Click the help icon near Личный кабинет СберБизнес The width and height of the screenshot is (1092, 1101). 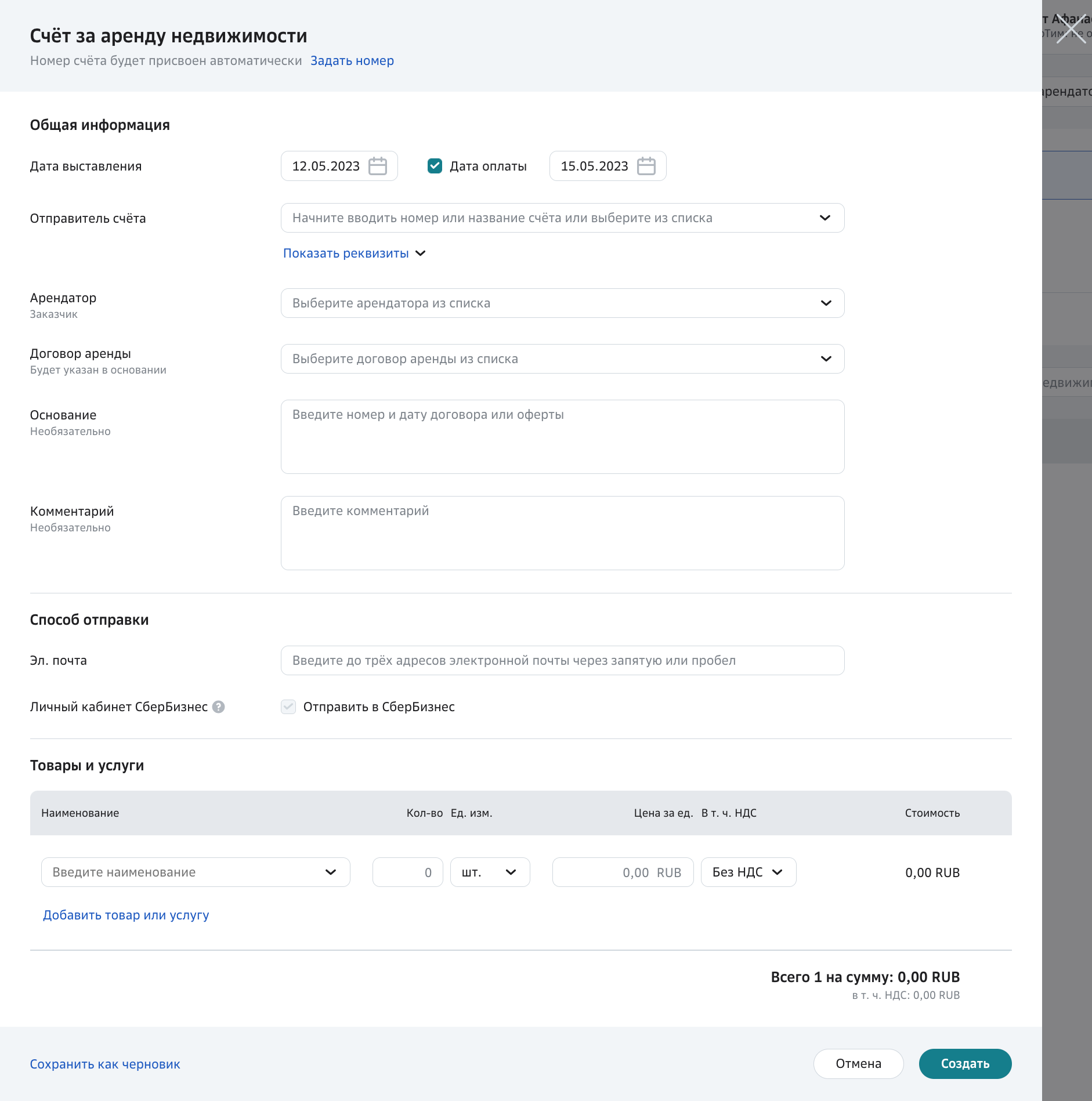click(219, 707)
